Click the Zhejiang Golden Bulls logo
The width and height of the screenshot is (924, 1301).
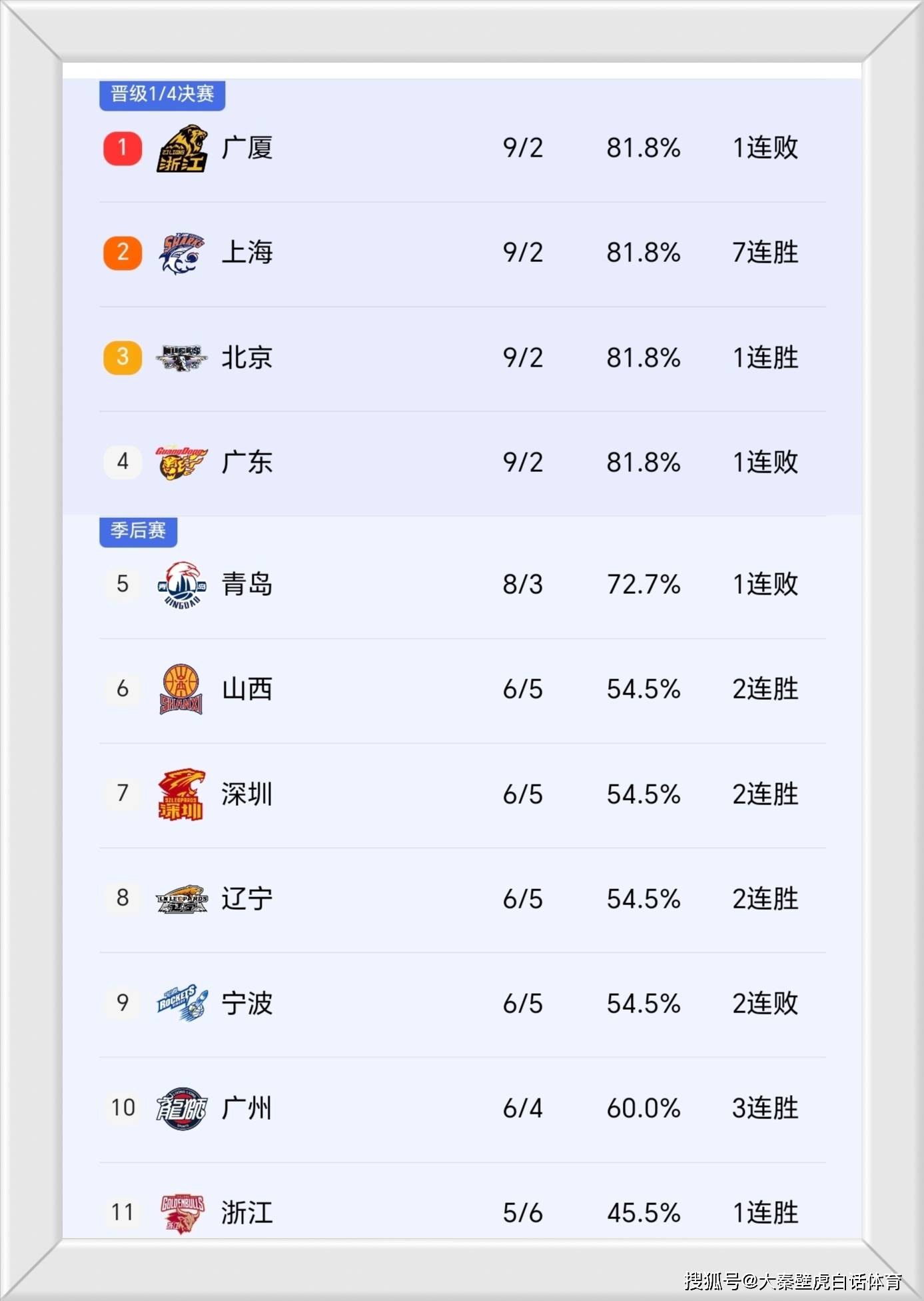point(181,1212)
